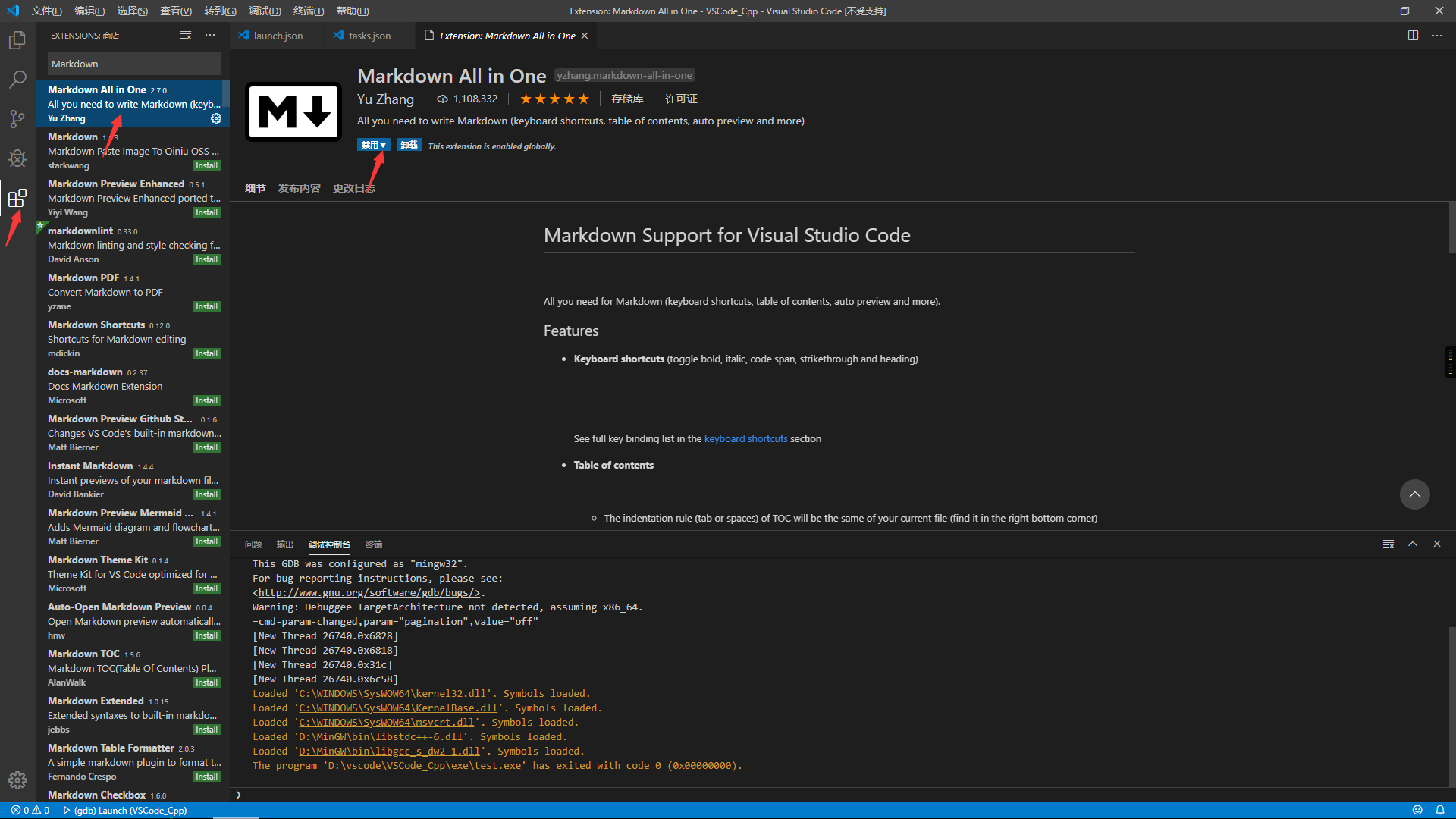Open the kernel32.dll path link
This screenshot has width=1456, height=819.
click(392, 694)
